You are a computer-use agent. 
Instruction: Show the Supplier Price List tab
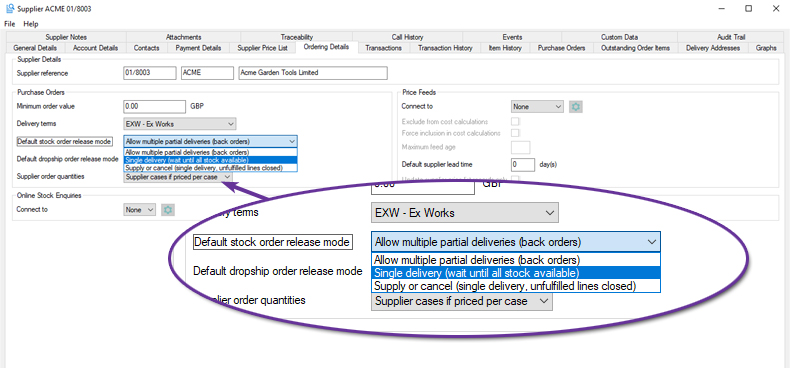pos(262,48)
